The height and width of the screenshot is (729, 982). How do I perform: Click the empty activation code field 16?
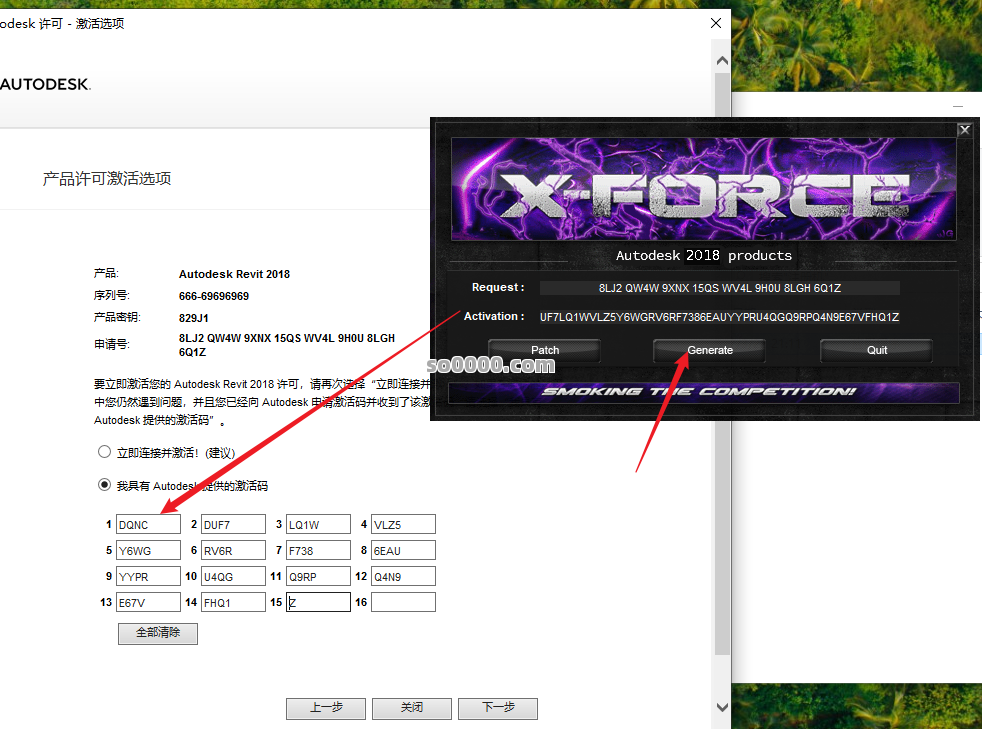pos(403,602)
